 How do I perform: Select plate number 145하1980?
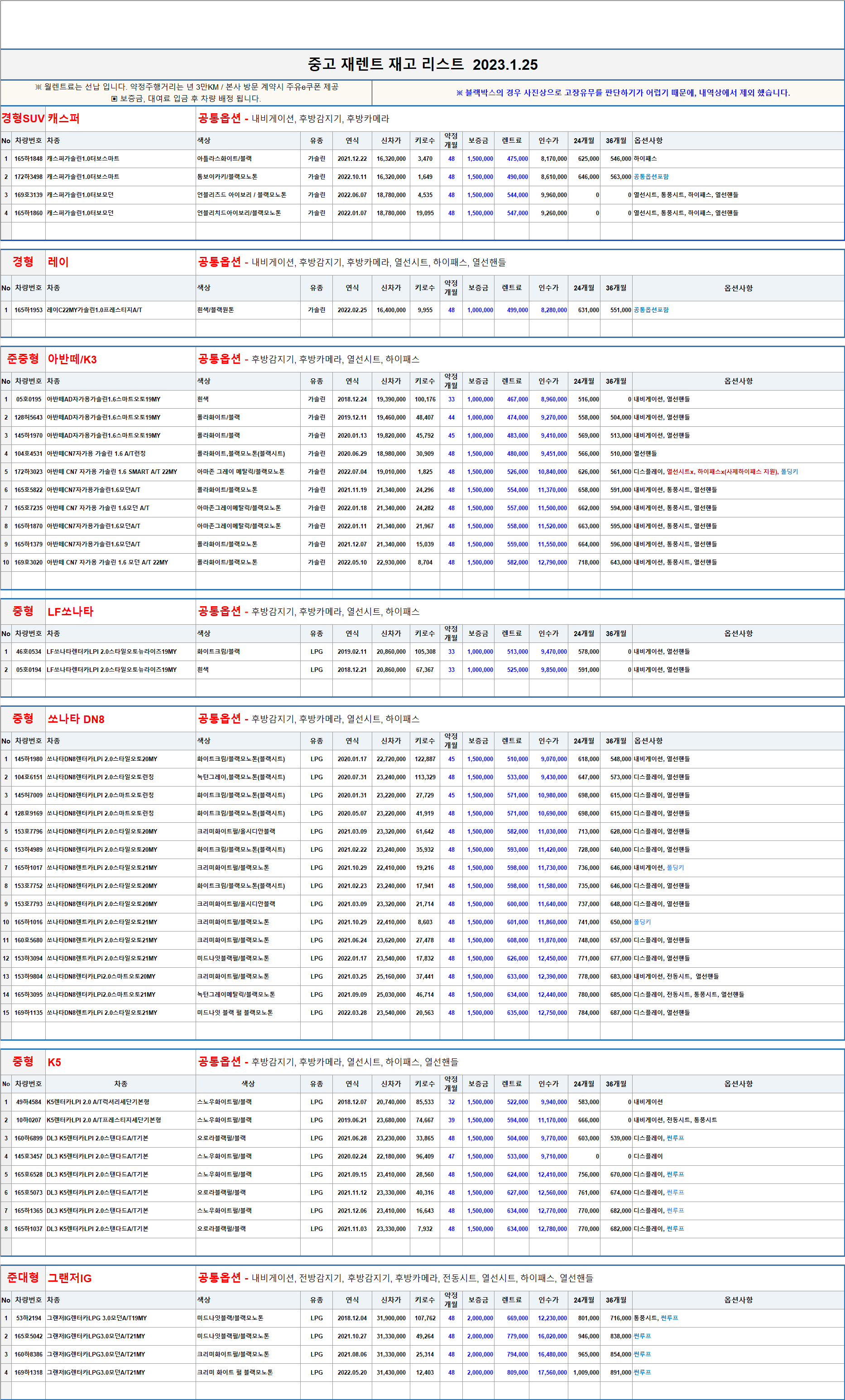[x=29, y=759]
